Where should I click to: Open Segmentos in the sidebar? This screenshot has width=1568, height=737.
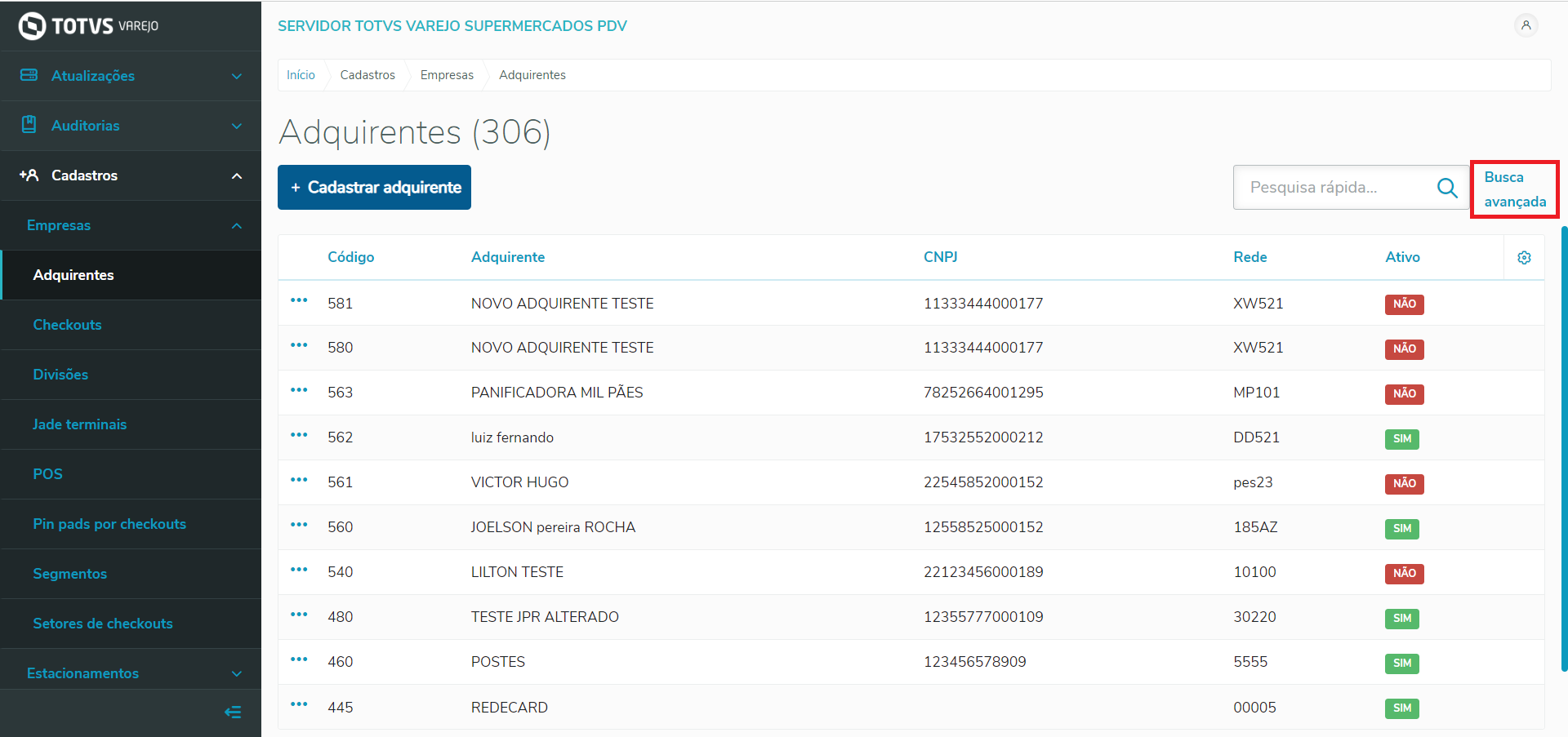[x=131, y=574]
